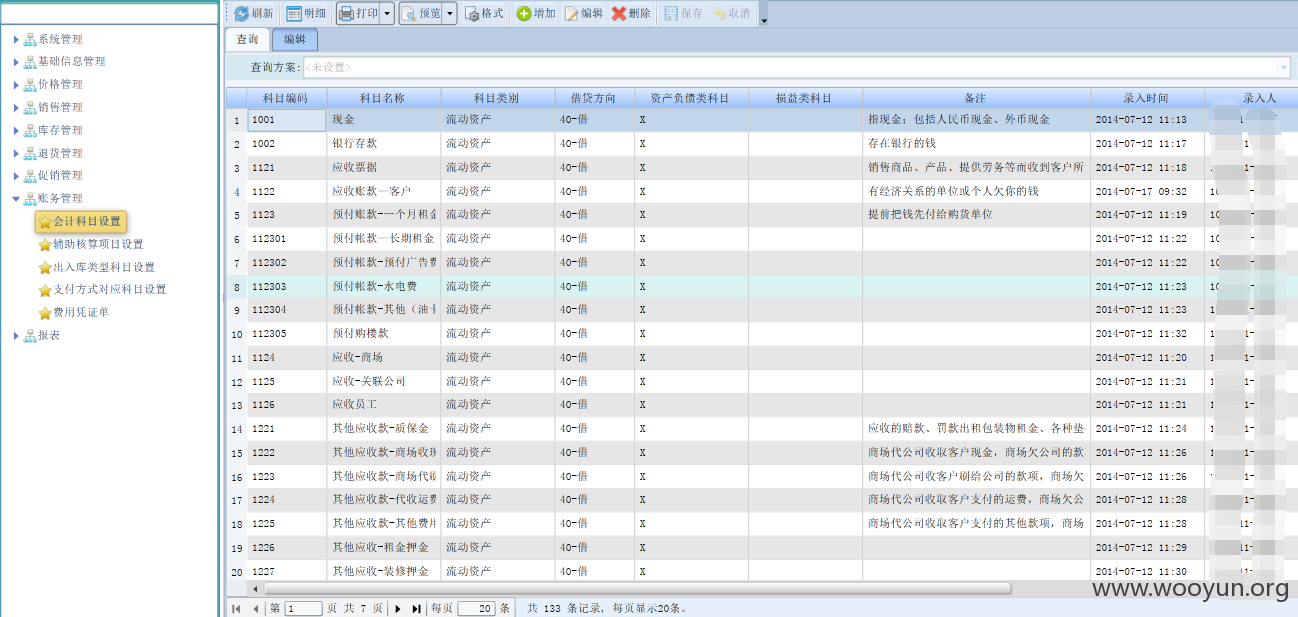Open the toolbar overflow arrow after 取消

pyautogui.click(x=764, y=19)
